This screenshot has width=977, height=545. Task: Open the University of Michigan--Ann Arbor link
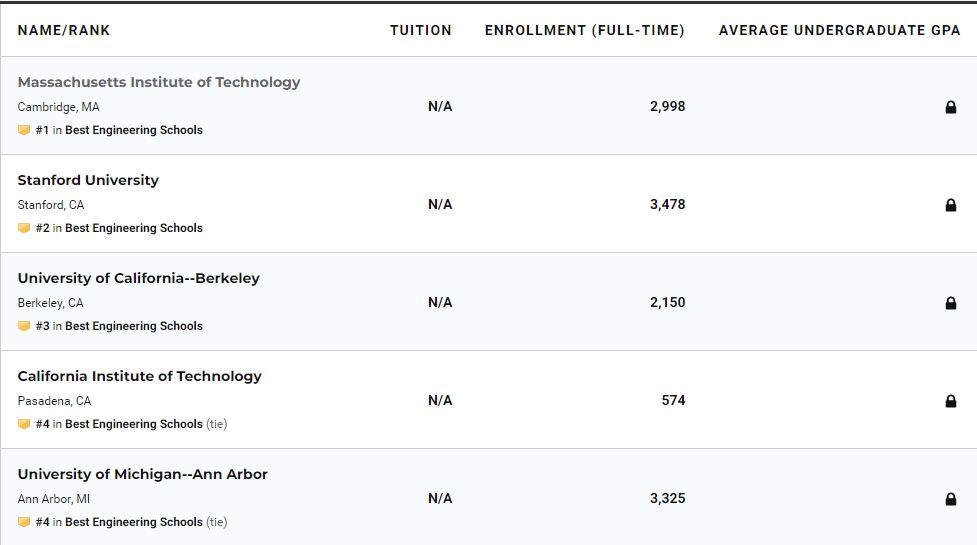142,474
